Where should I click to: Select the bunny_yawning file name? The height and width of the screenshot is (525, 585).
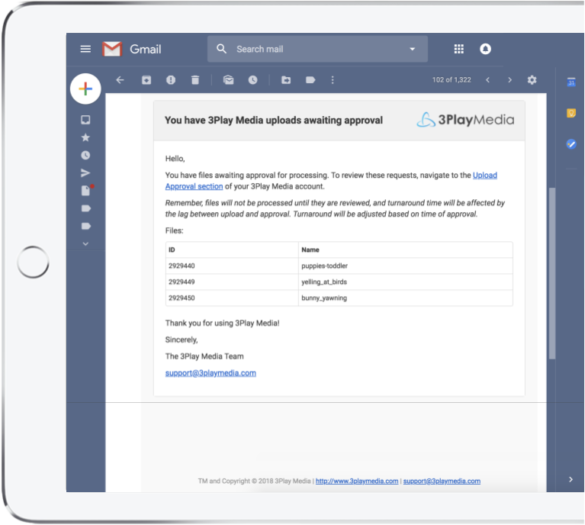click(x=324, y=298)
